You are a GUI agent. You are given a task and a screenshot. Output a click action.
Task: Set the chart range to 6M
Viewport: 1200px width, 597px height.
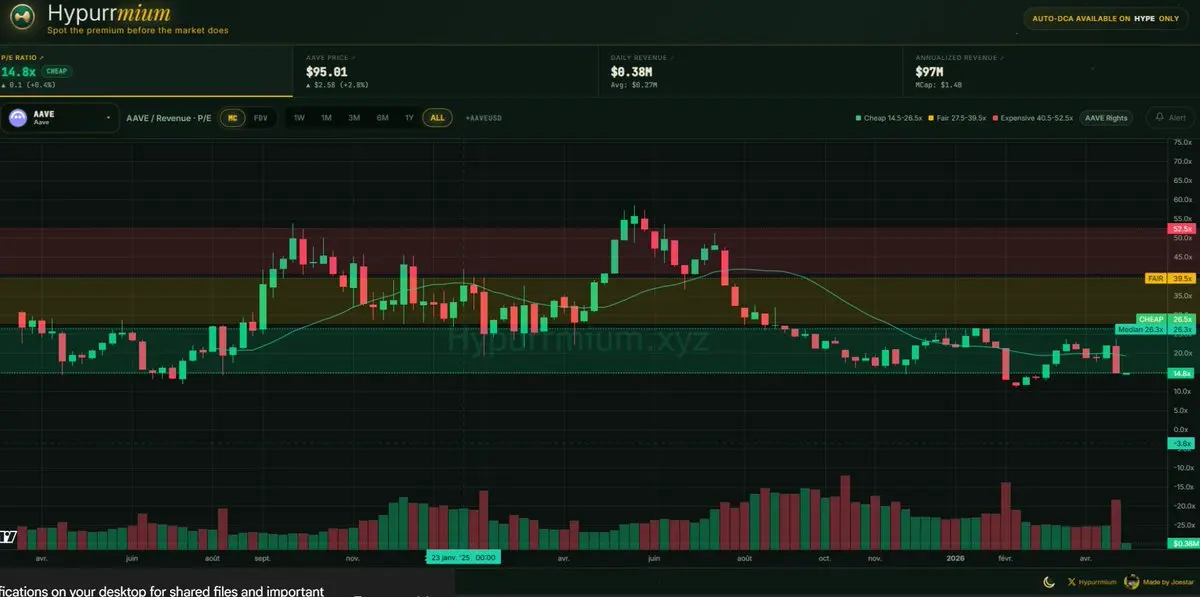[382, 118]
